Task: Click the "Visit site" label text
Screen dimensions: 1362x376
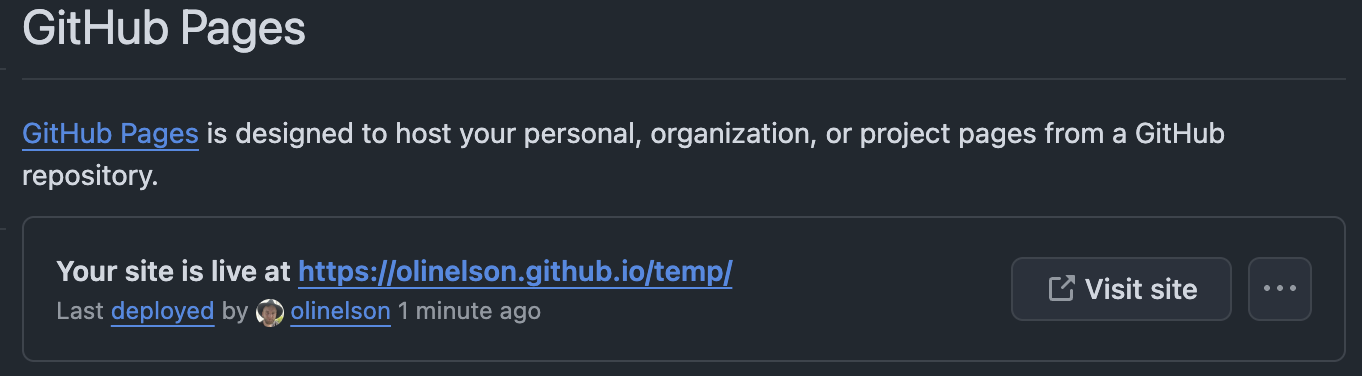Action: point(1141,289)
